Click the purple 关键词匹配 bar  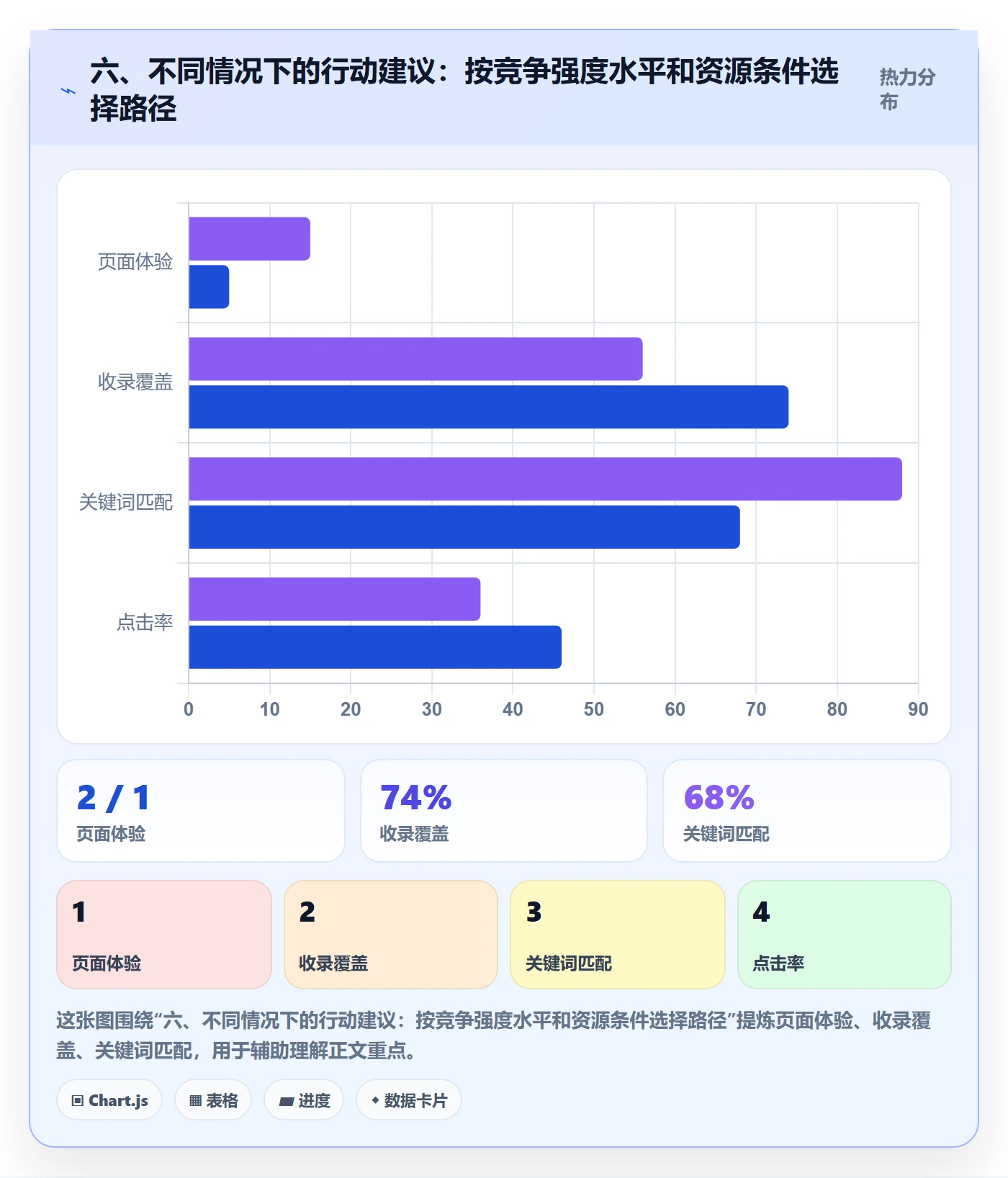tap(546, 479)
